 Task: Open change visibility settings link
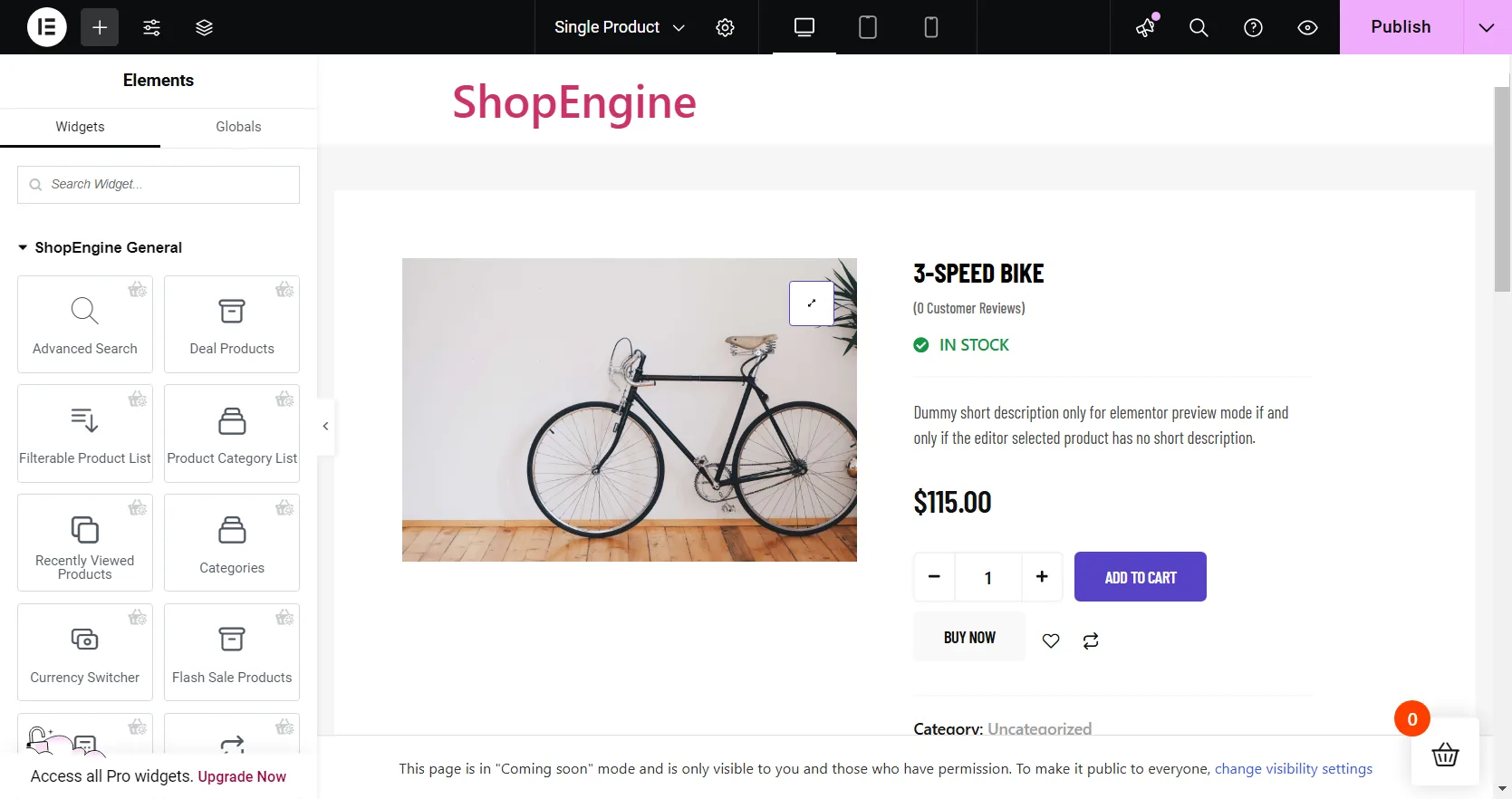[x=1294, y=768]
